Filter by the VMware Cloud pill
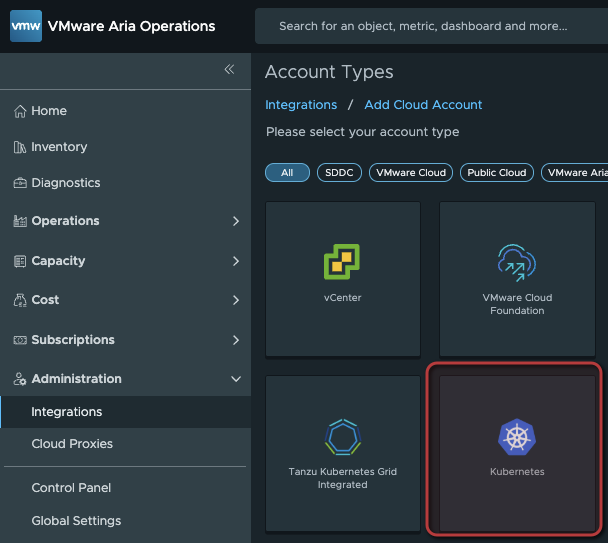Viewport: 608px width, 543px height. 411,173
